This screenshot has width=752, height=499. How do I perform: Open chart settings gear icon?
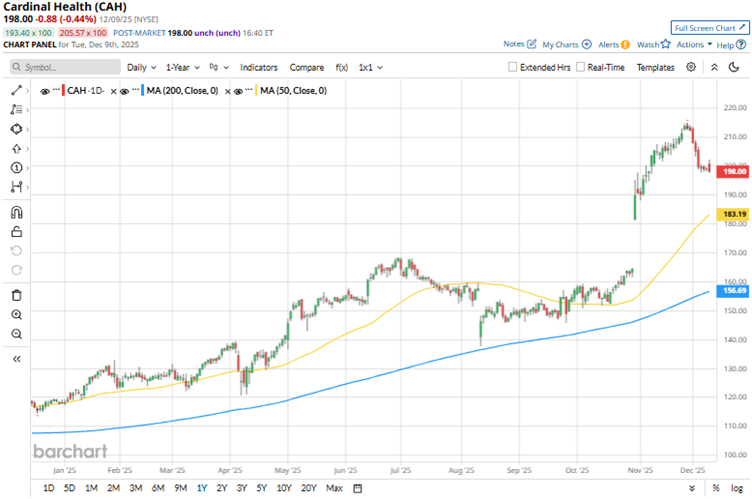[691, 67]
